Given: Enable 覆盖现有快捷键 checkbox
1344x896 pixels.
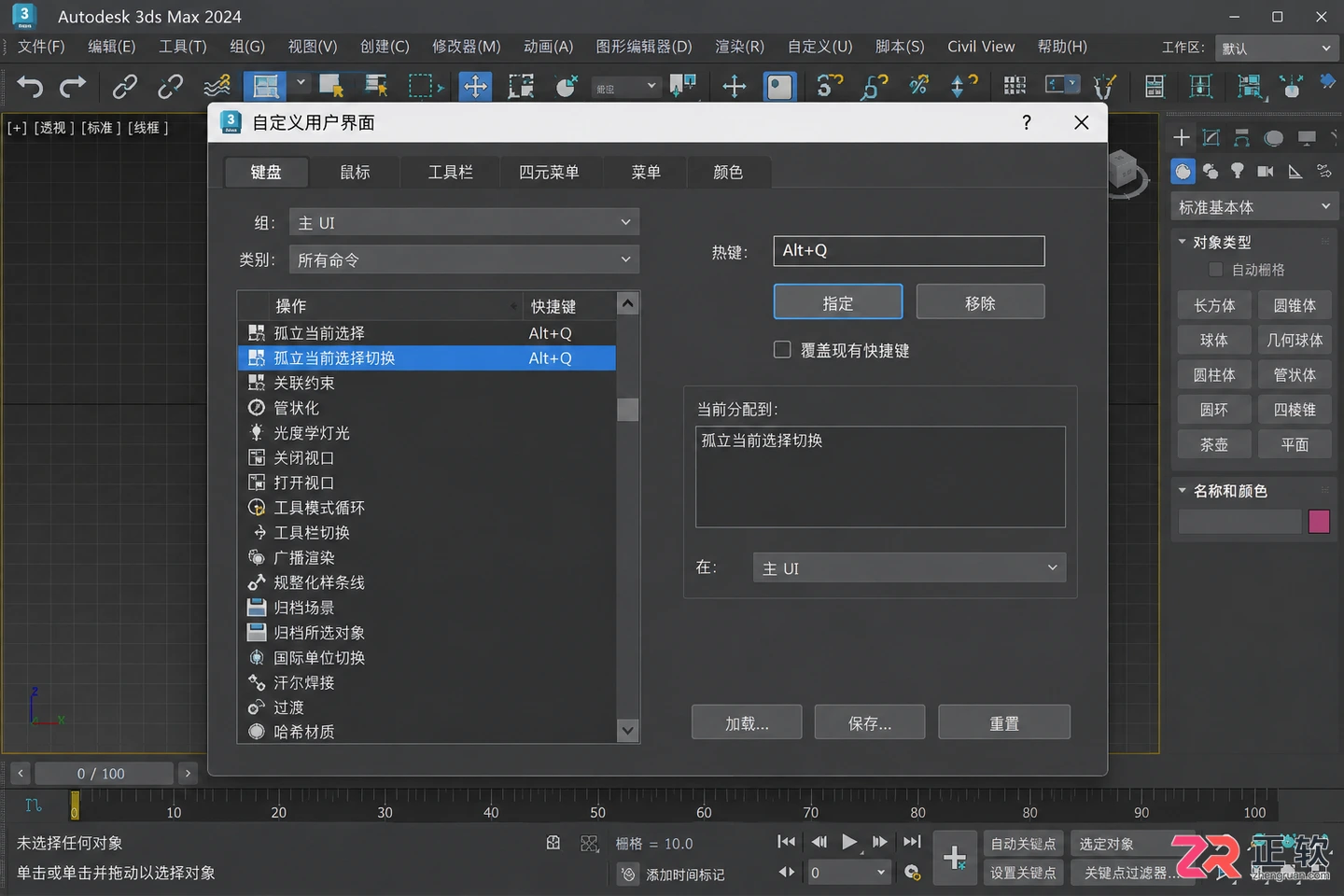Looking at the screenshot, I should click(782, 350).
